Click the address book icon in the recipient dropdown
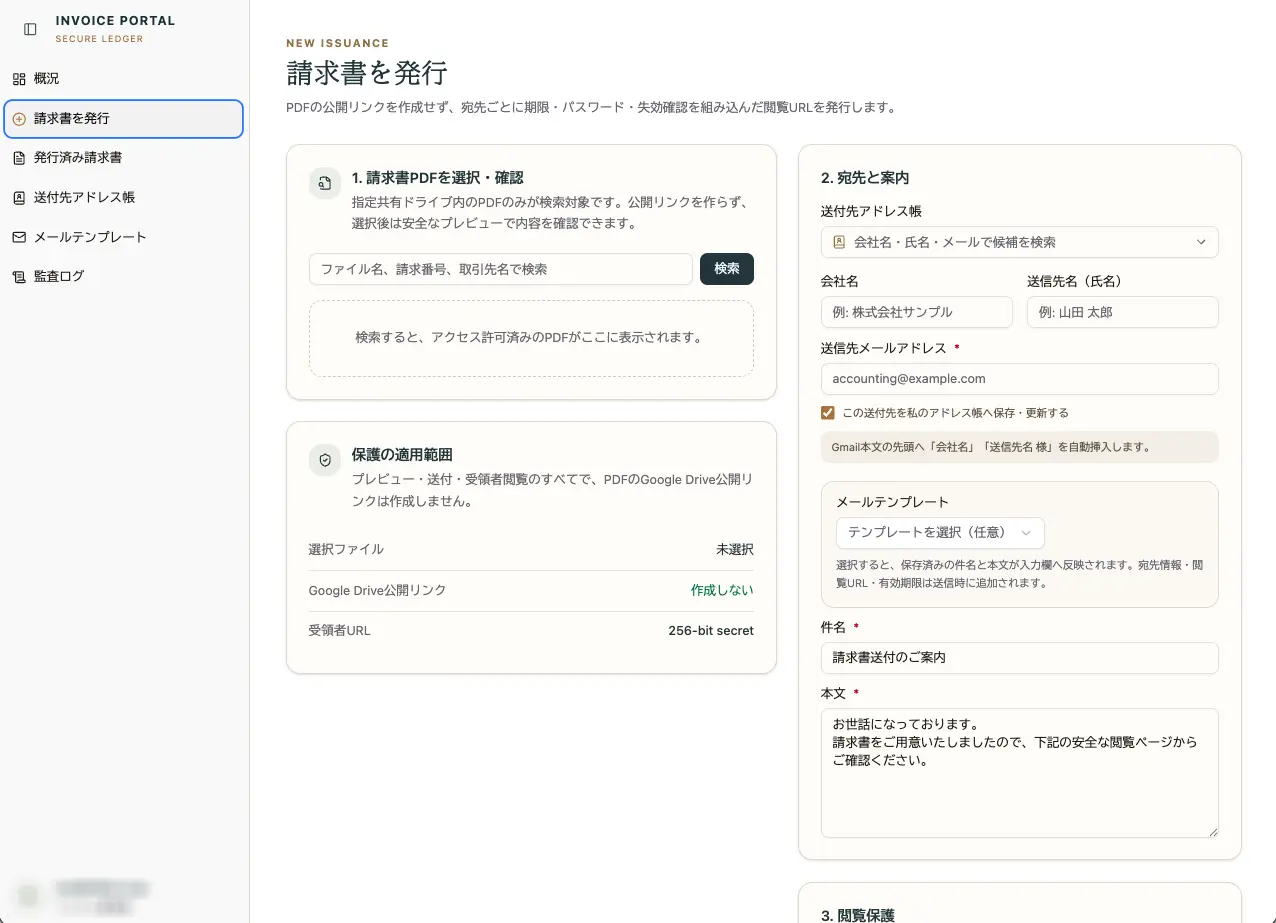Viewport: 1276px width, 923px height. coord(839,242)
